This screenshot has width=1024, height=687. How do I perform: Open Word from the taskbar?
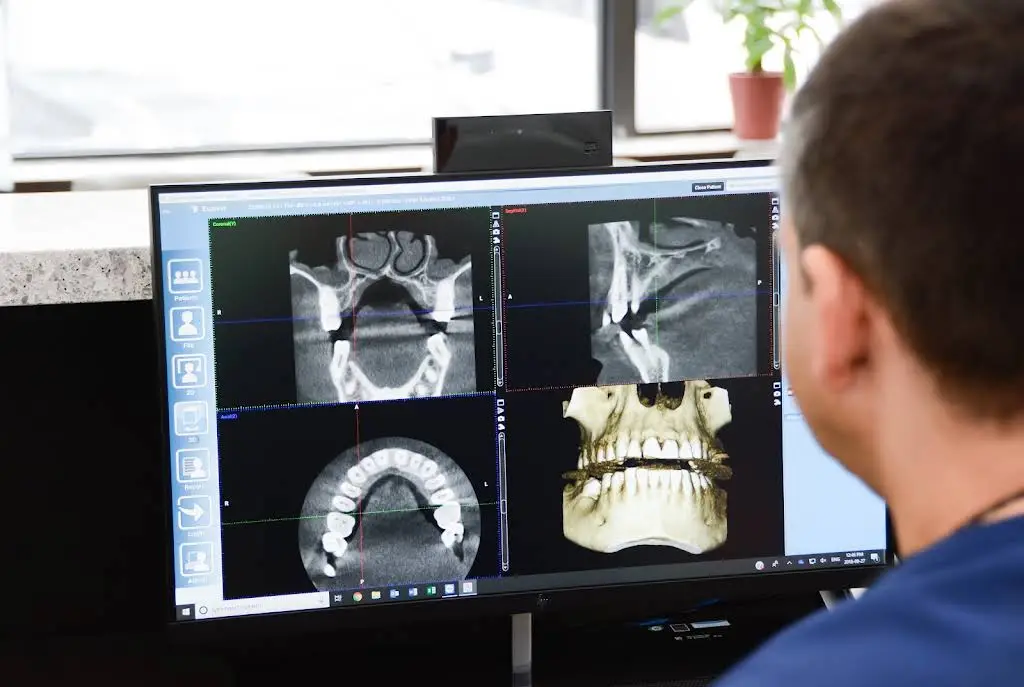pos(413,592)
